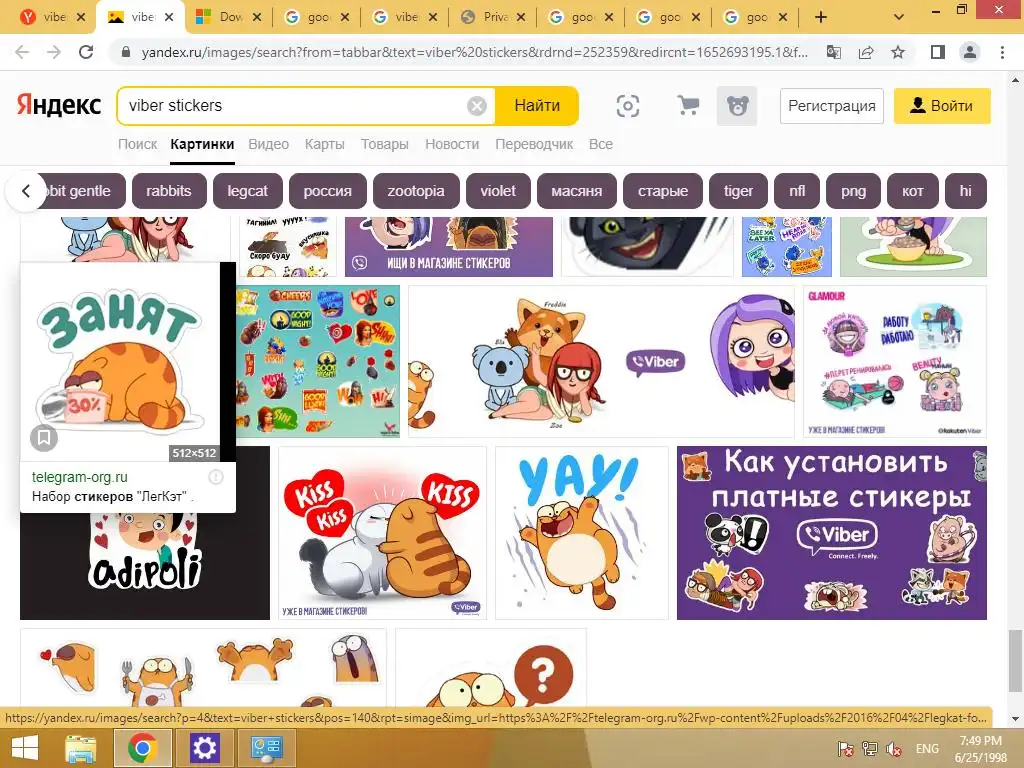Open Kiss Kiss cats sticker image
1024x768 pixels.
point(383,533)
